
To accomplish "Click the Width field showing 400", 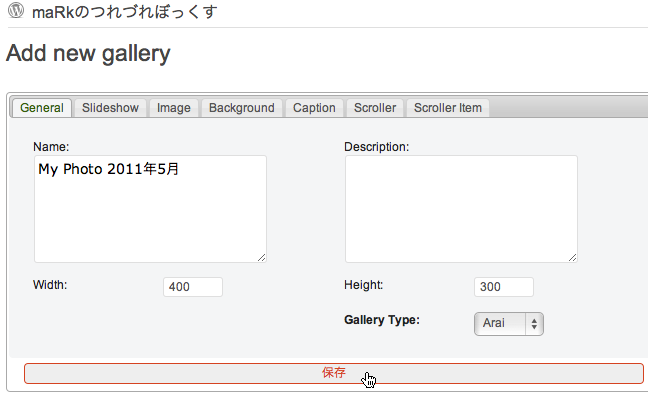I will [192, 287].
